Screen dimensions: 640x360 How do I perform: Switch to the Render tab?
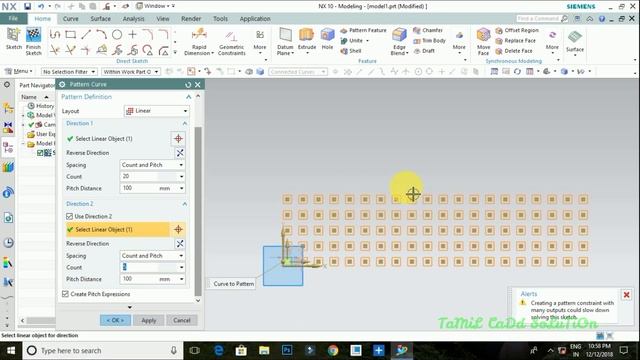[191, 19]
